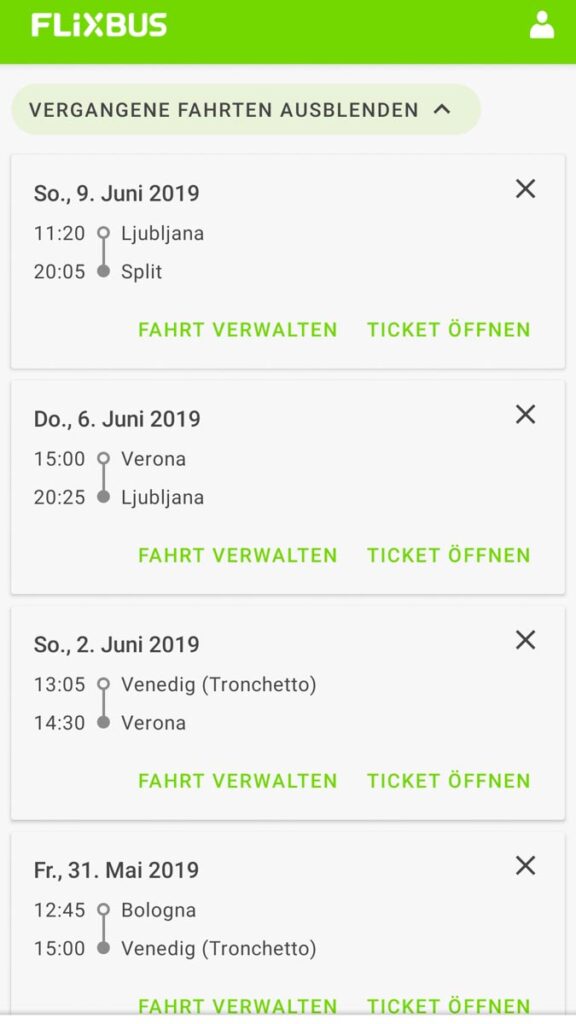Open ticket for Verona to Ljubljana
Image resolution: width=576 pixels, height=1024 pixels.
[x=449, y=555]
